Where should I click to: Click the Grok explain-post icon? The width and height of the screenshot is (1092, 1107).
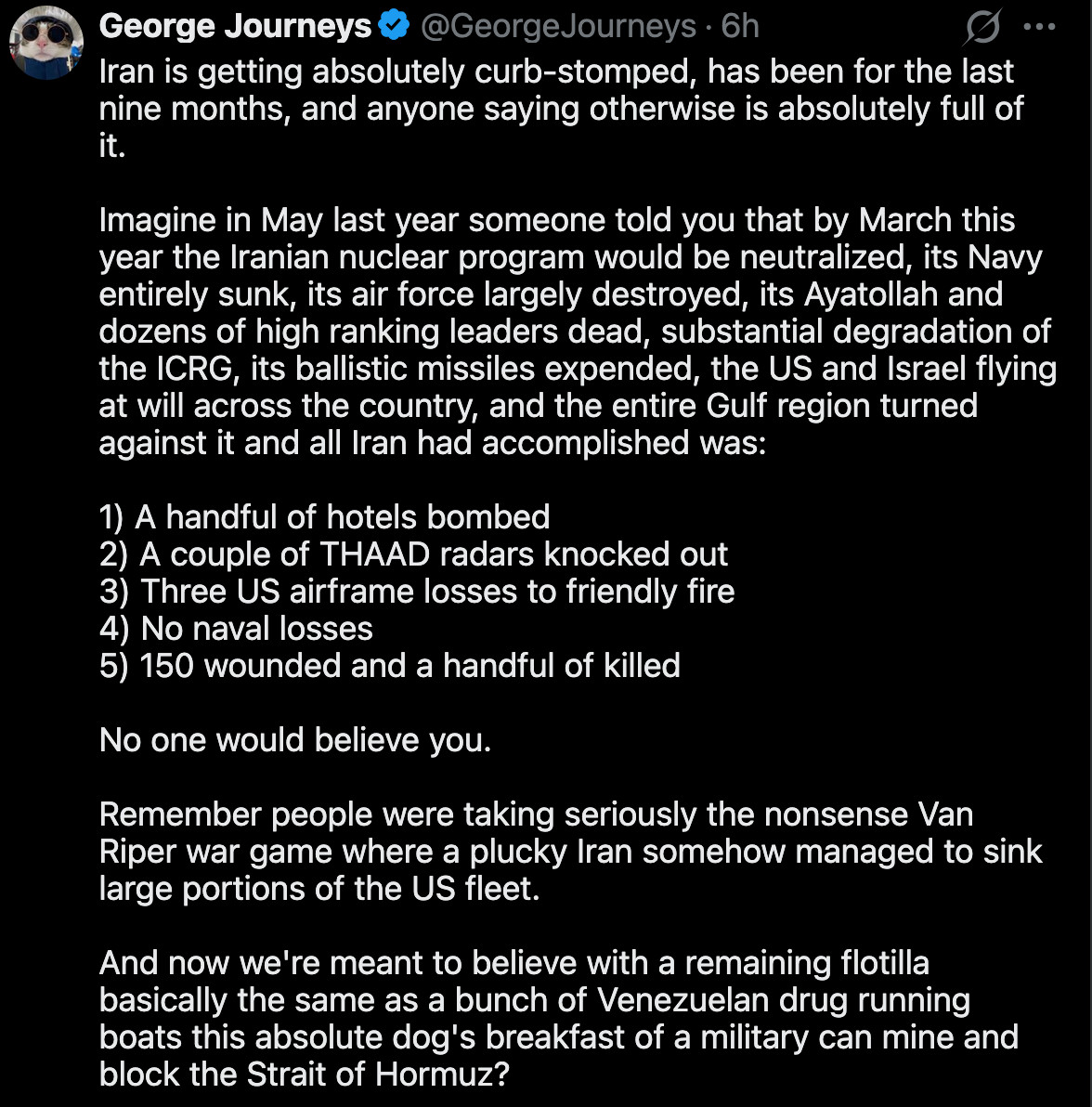pos(981,29)
